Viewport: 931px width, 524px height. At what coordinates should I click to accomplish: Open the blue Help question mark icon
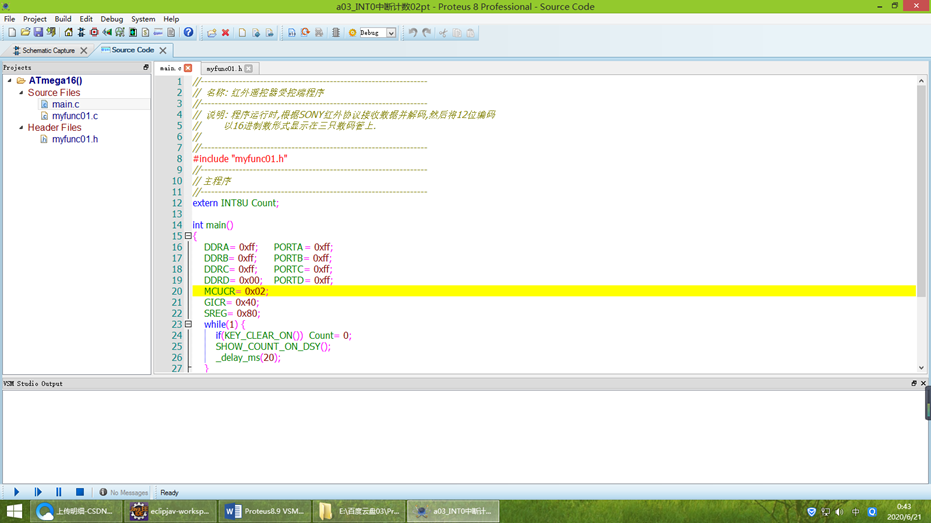[x=188, y=33]
